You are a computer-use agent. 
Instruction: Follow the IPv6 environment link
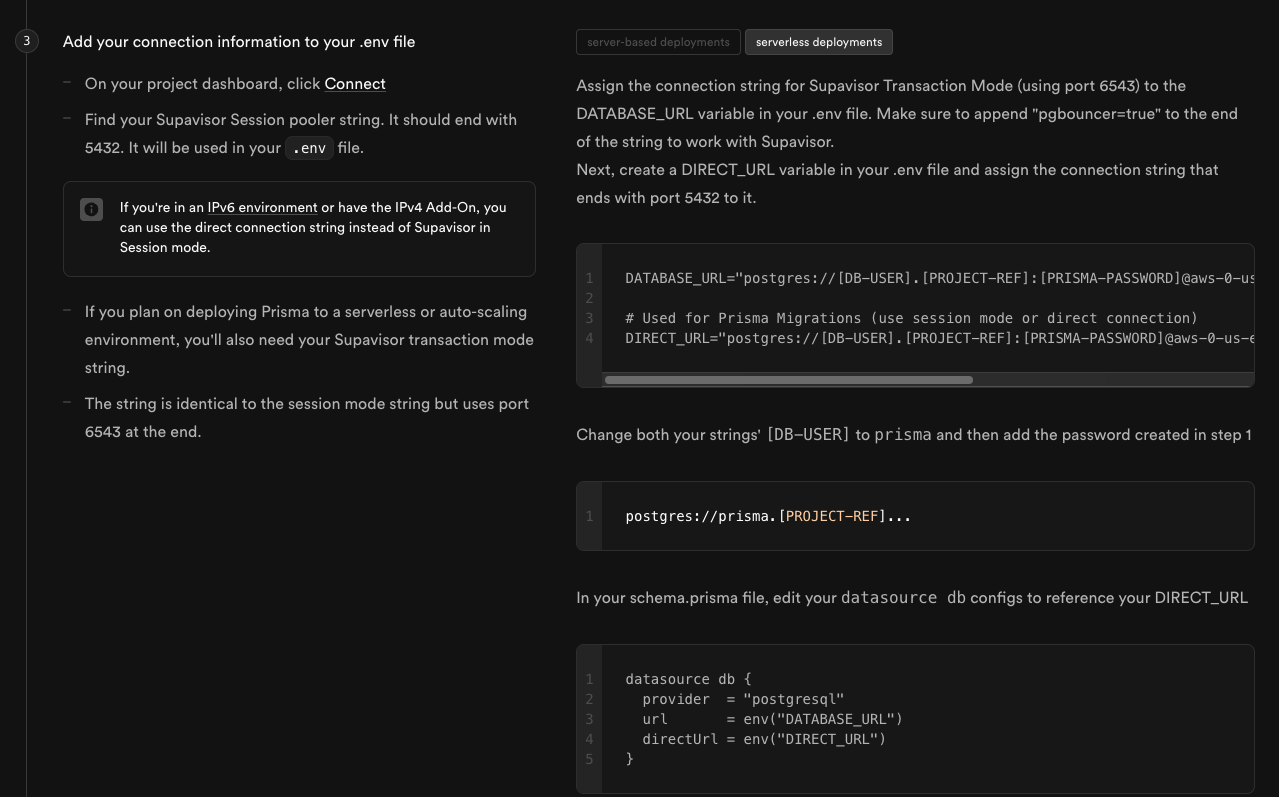(x=262, y=208)
